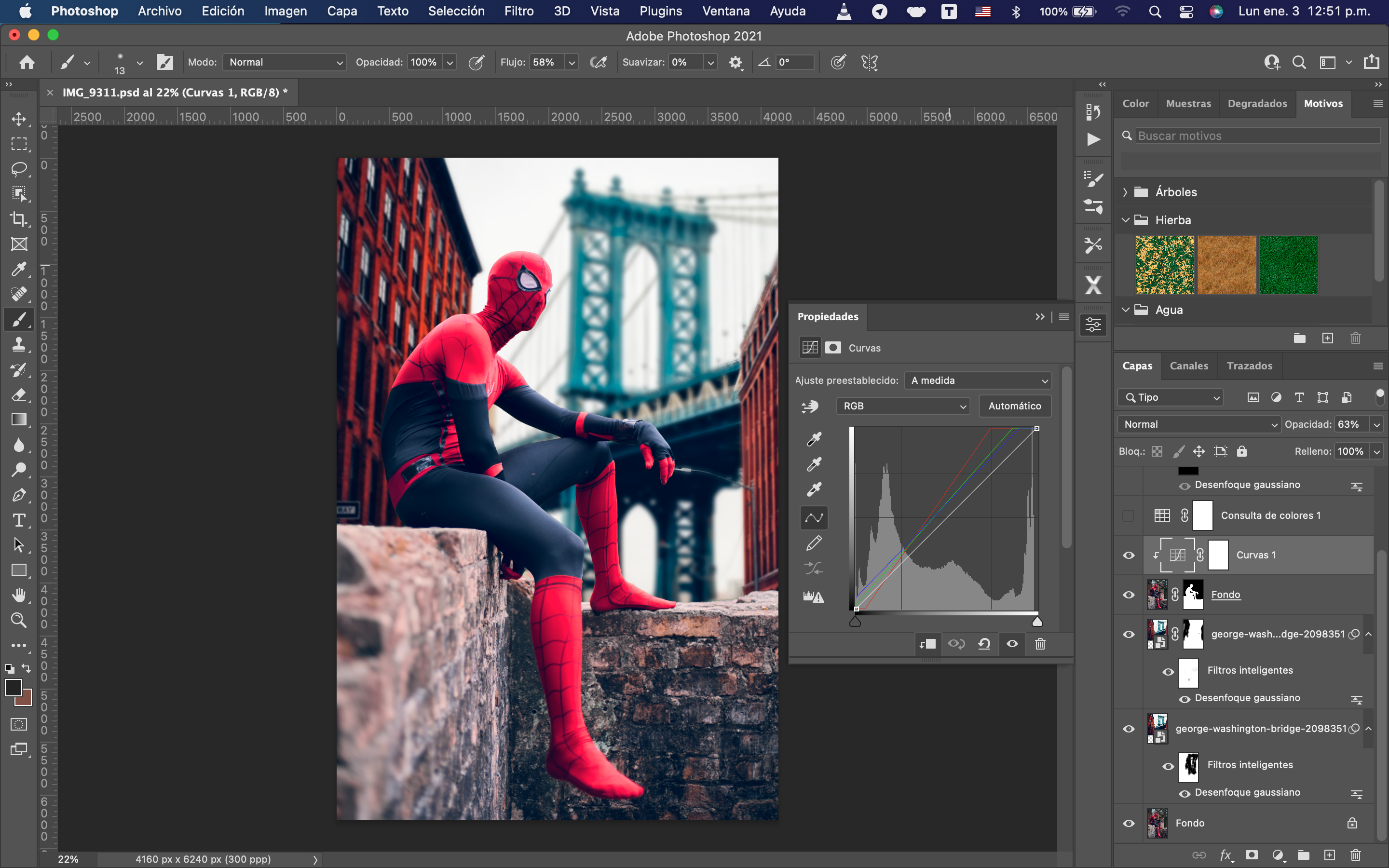Select the Move tool
Viewport: 1389px width, 868px height.
(19, 119)
